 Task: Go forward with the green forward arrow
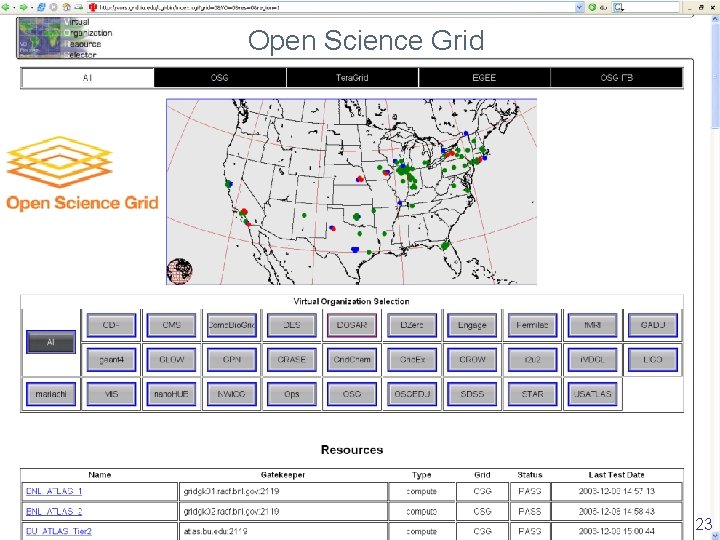point(23,7)
